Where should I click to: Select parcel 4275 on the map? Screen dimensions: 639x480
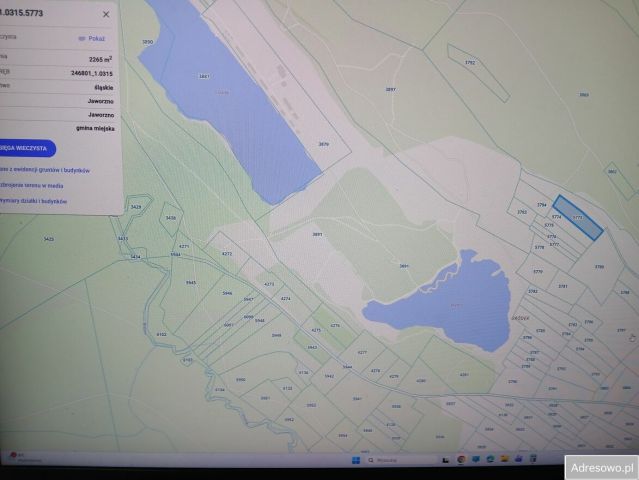tap(316, 330)
